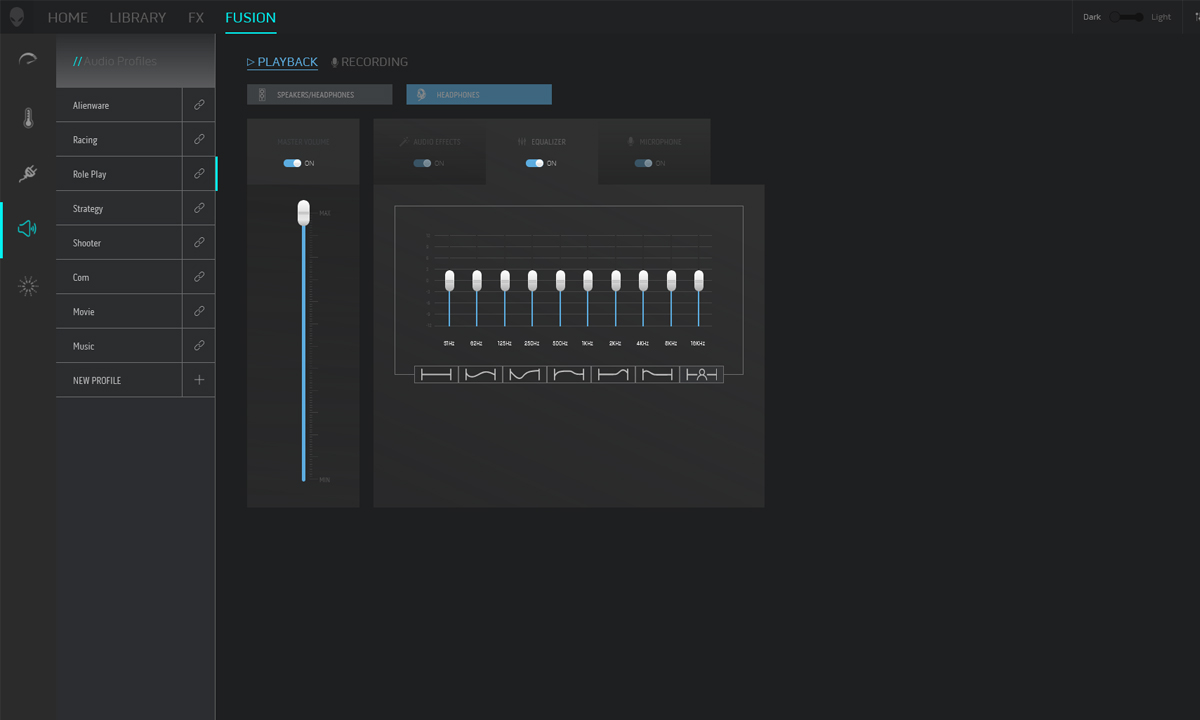Select the Shooter audio profile
1200x720 pixels.
click(119, 243)
